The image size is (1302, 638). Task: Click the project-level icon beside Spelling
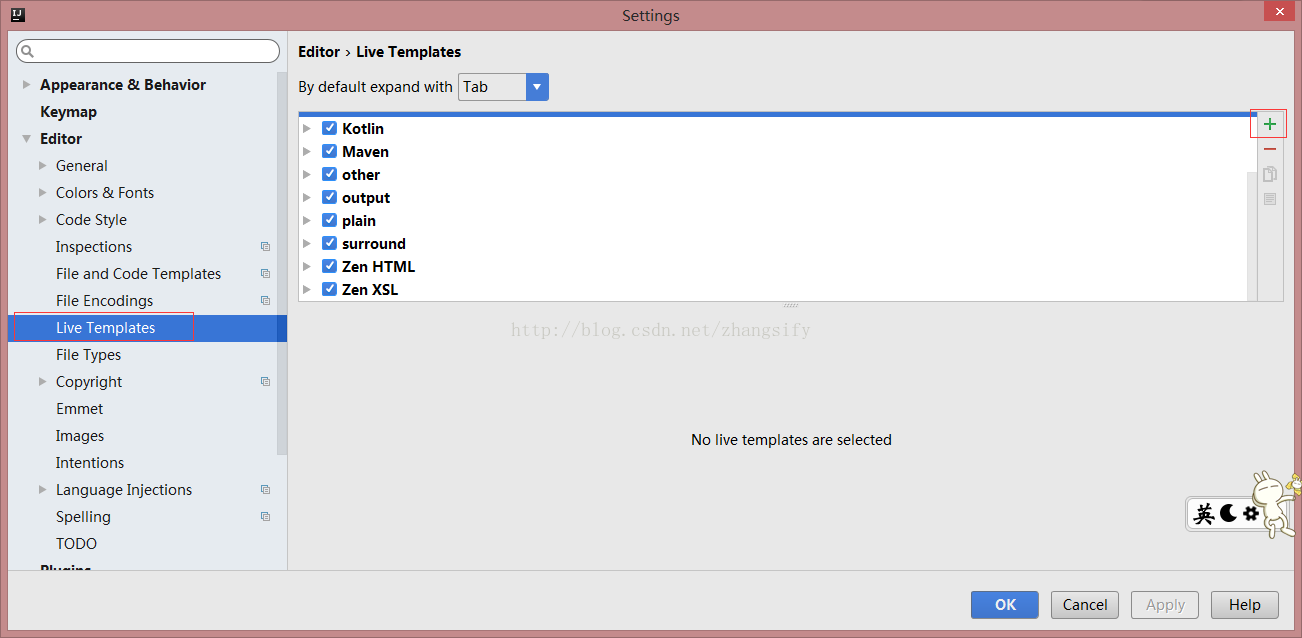pyautogui.click(x=265, y=517)
